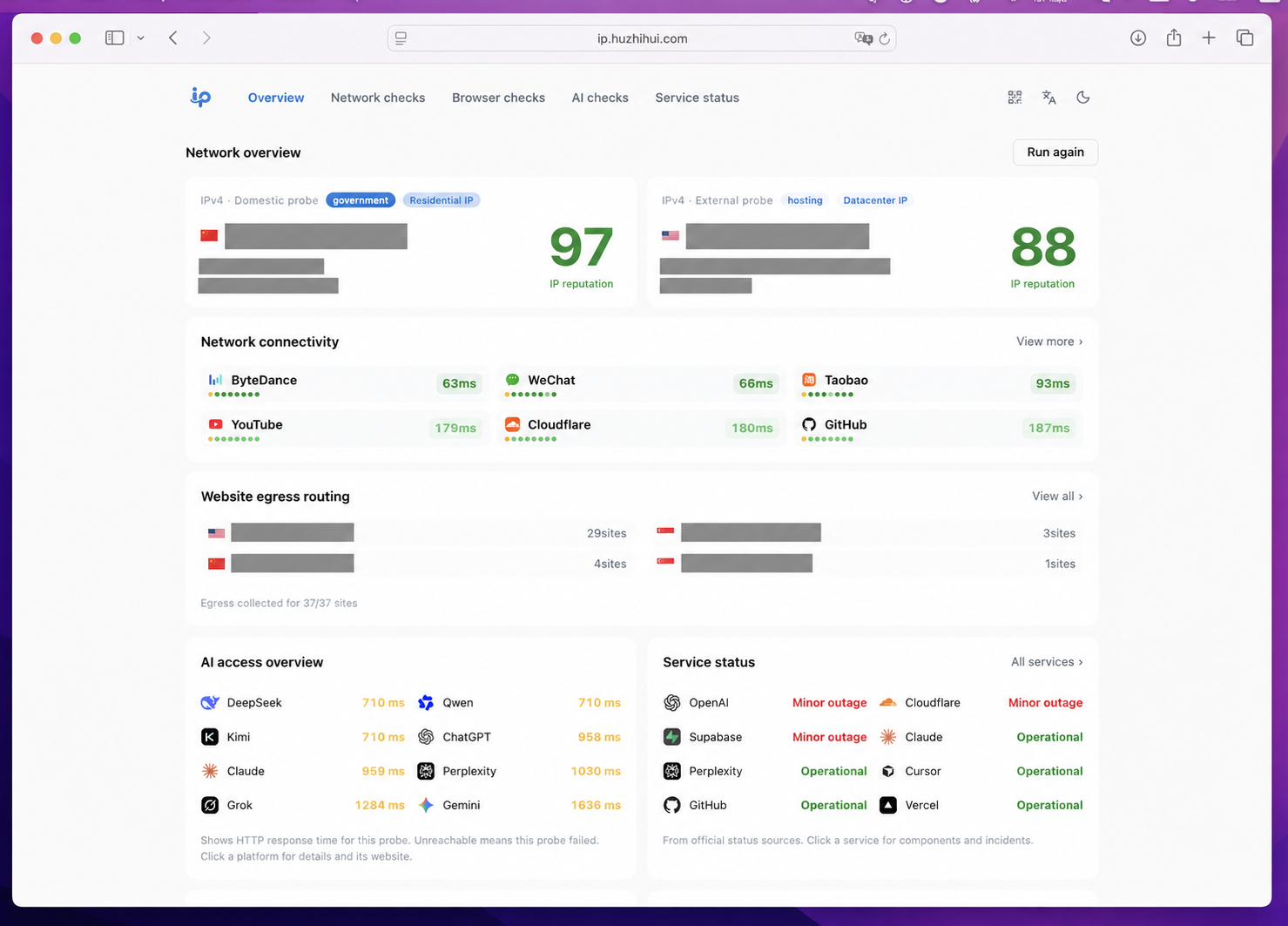Screen dimensions: 1288x926
Task: Toggle the Safari sidebar
Action: click(x=114, y=38)
